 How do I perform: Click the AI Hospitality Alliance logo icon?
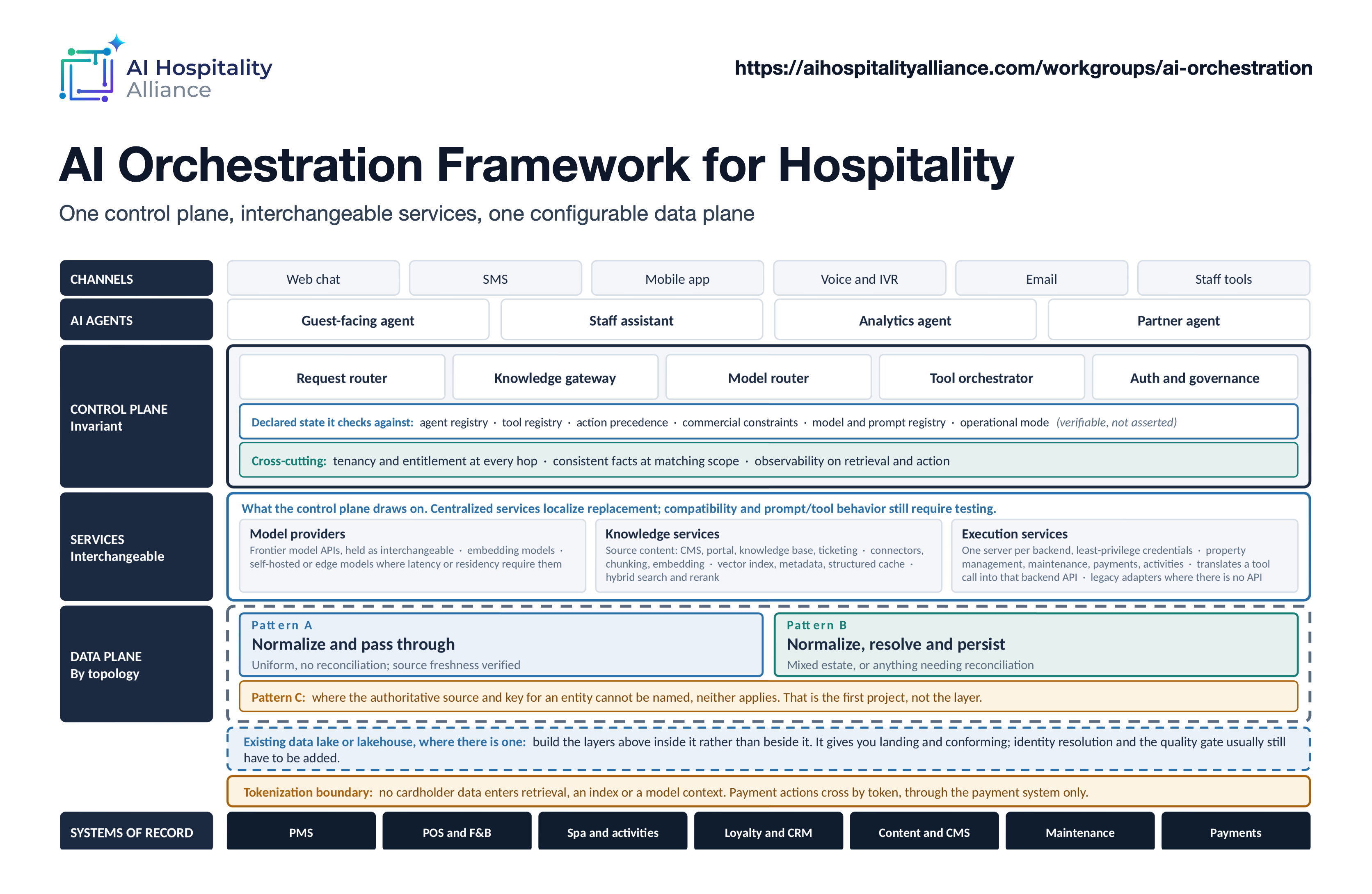tap(92, 68)
